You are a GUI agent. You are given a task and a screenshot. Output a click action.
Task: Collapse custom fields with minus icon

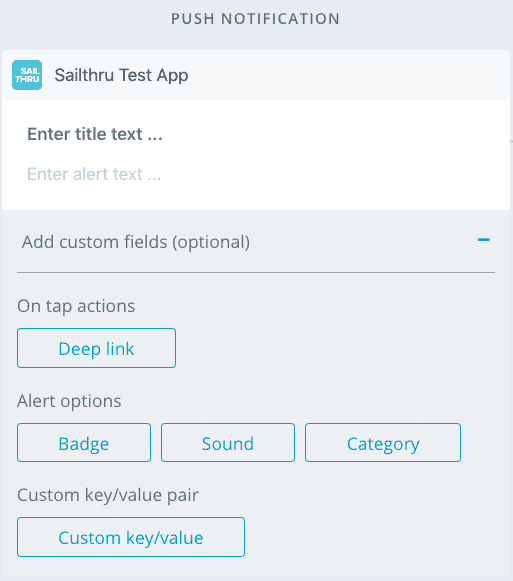[x=483, y=240]
